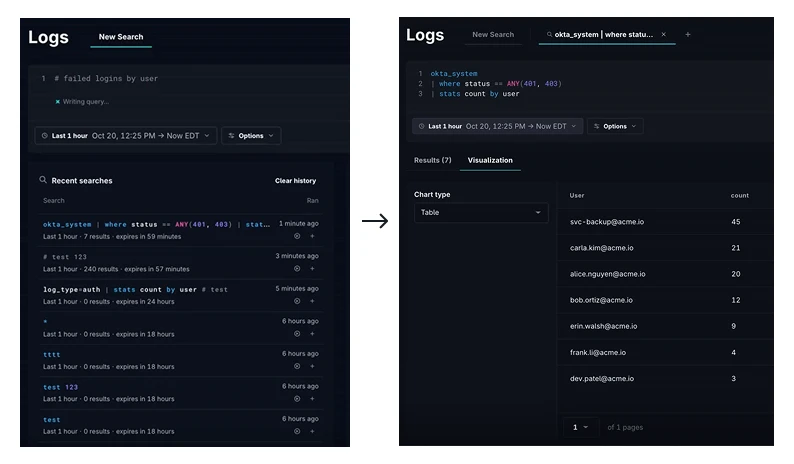This screenshot has height=464, width=794.
Task: Open the Options dropdown under the failed logins query
Action: (251, 136)
